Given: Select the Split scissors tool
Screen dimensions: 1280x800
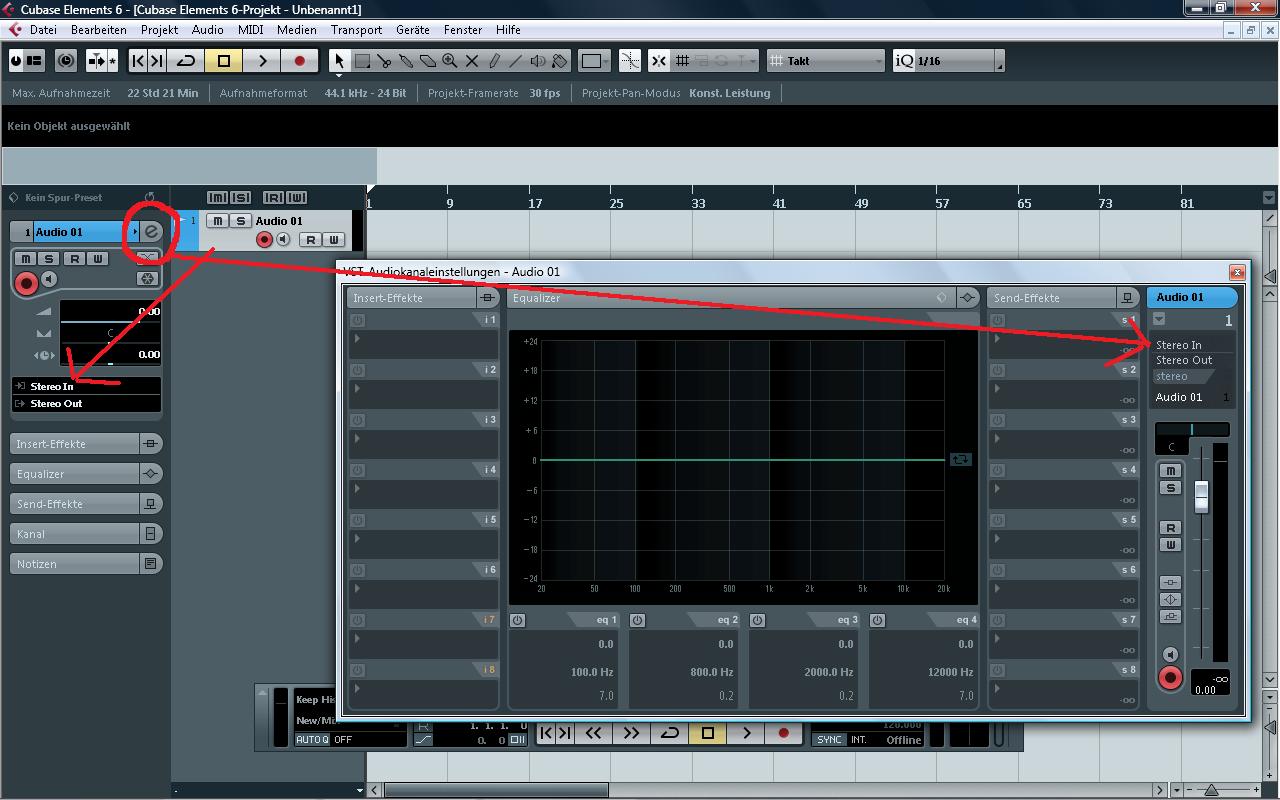Looking at the screenshot, I should point(384,61).
